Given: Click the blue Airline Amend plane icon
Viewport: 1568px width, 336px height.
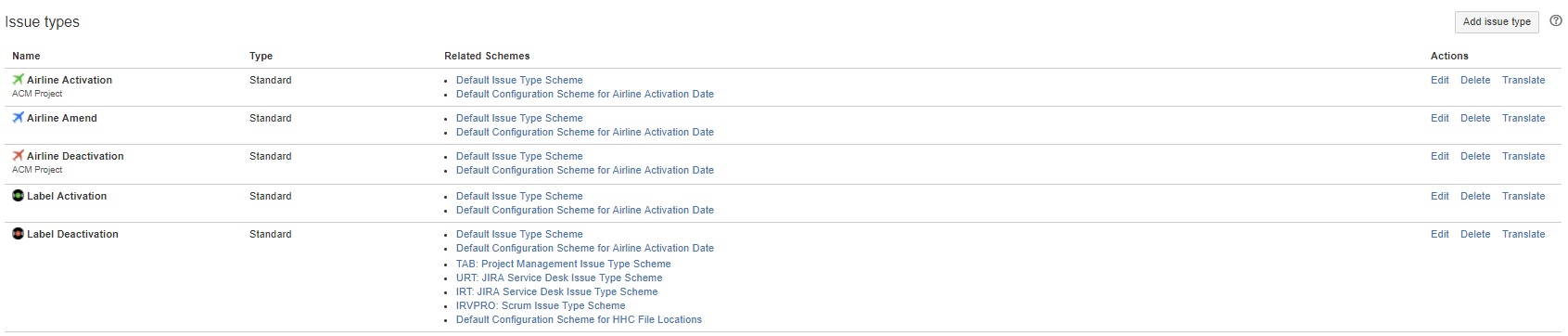Looking at the screenshot, I should 18,118.
